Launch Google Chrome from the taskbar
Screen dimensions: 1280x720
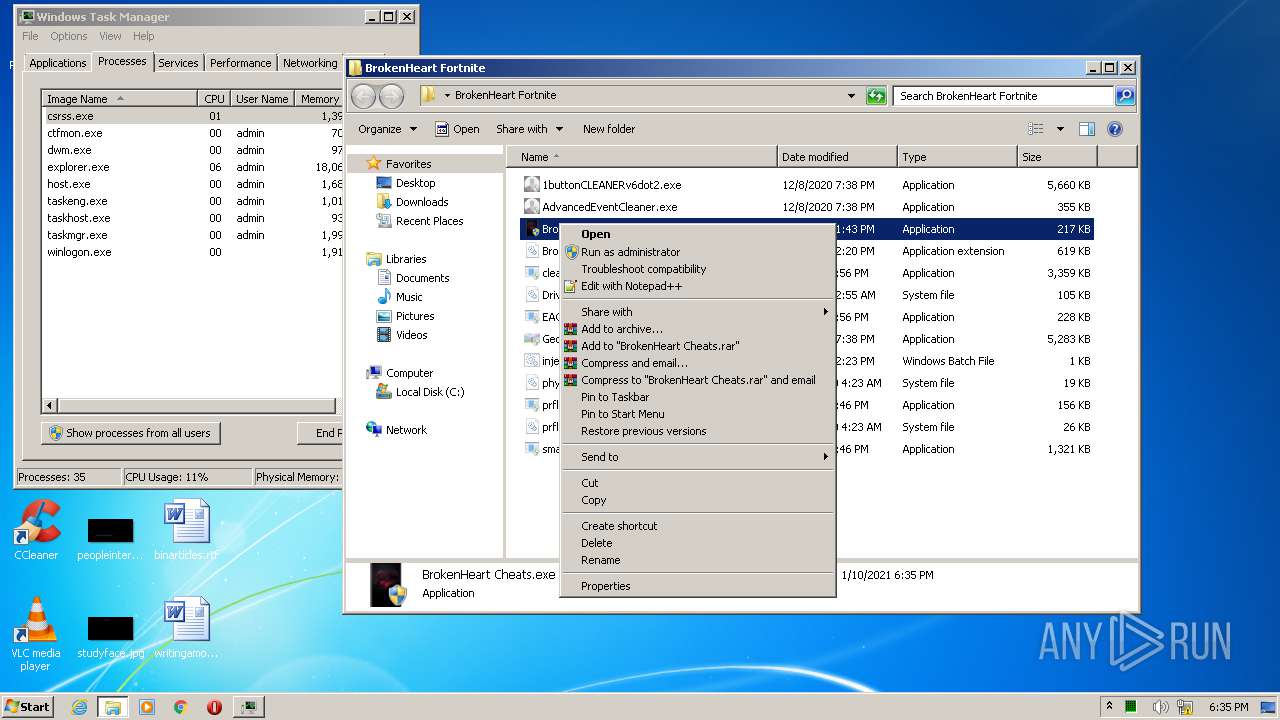tap(181, 707)
